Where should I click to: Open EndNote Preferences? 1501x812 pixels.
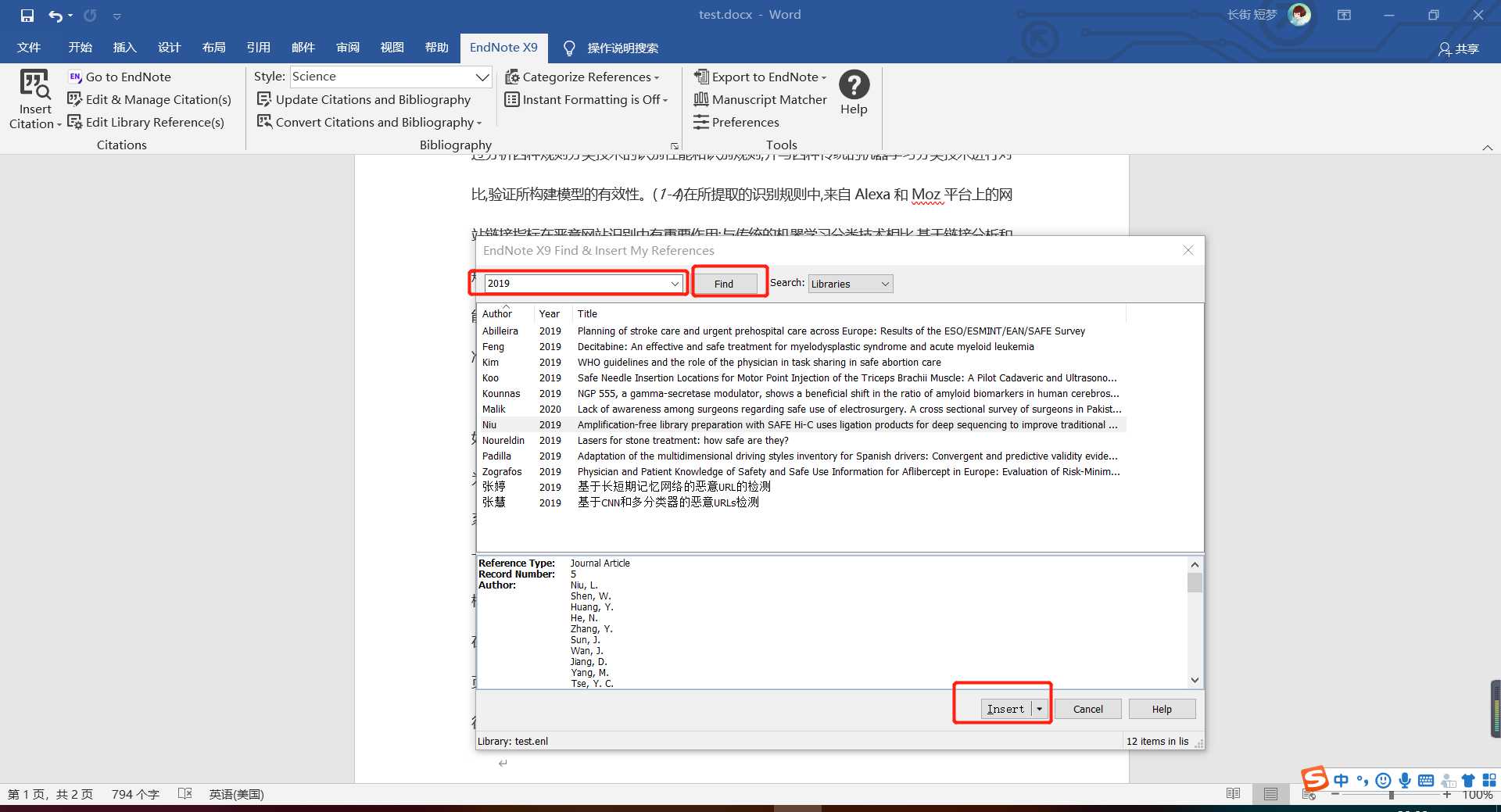point(736,122)
